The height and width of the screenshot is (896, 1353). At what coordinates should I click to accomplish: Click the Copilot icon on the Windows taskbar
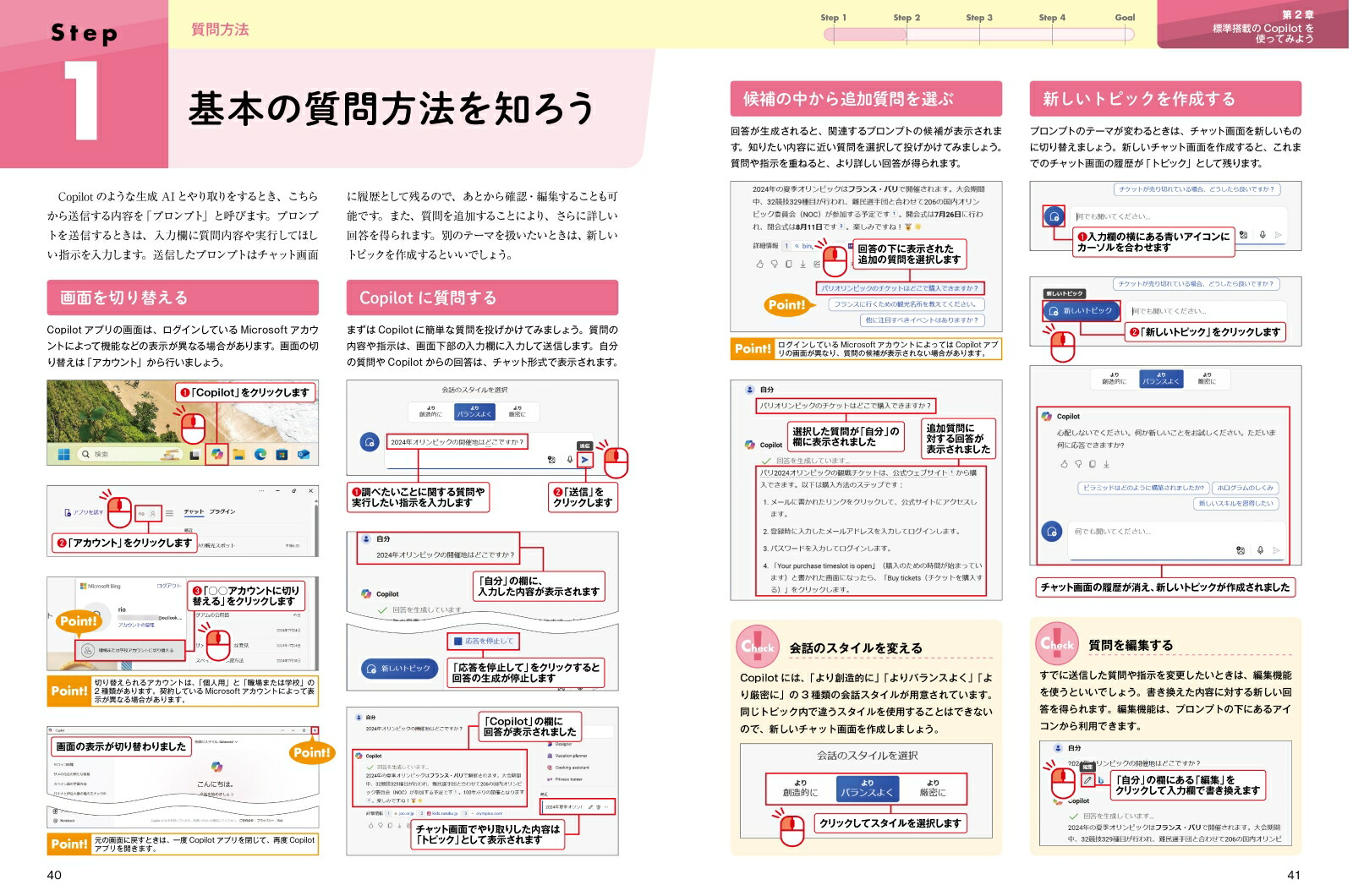(217, 455)
